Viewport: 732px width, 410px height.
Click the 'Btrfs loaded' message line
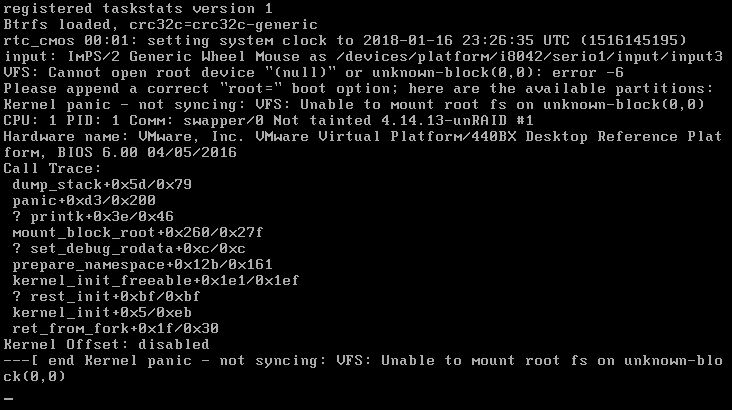161,24
